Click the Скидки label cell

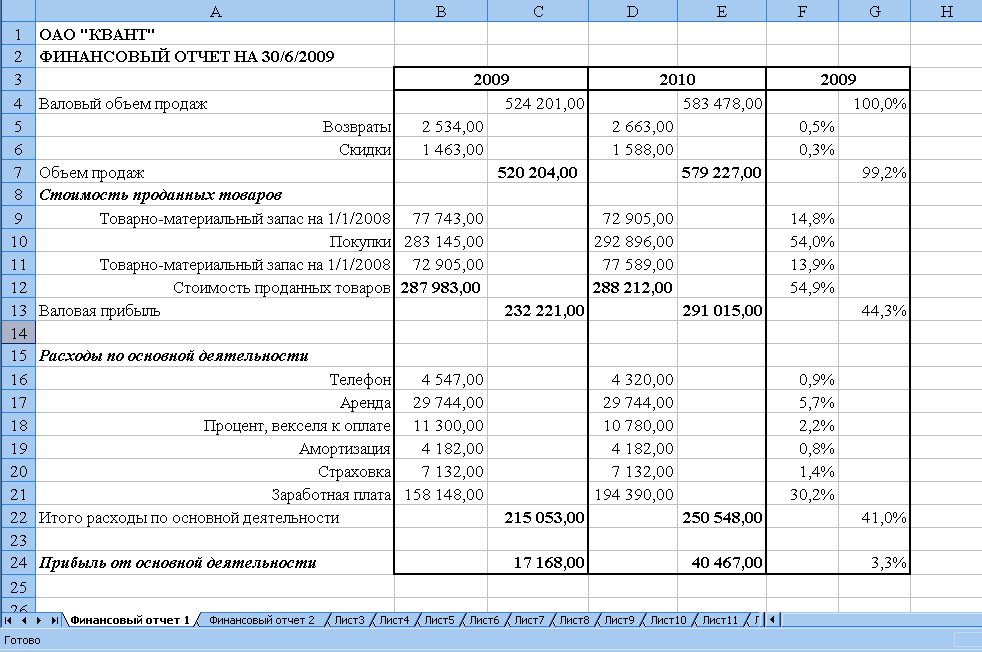215,150
